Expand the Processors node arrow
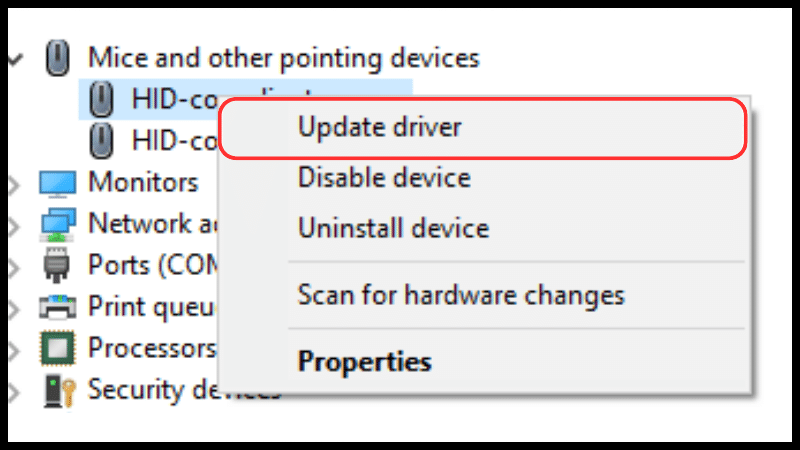The image size is (800, 450). (14, 351)
